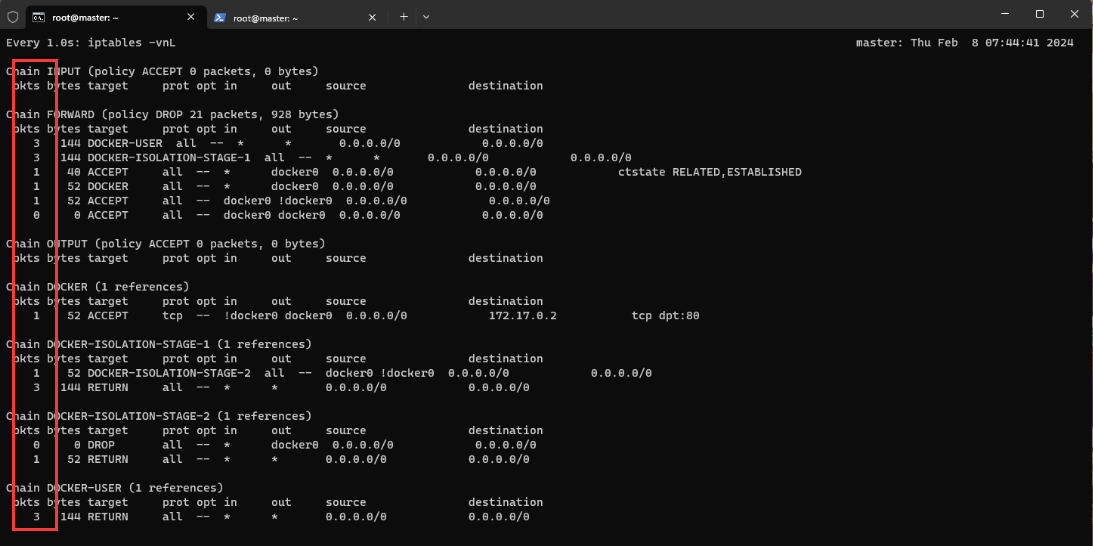Screen dimensions: 1093x546
Task: Click the 'Chain INPUT (policy ACCEPT' line
Action: 162,71
